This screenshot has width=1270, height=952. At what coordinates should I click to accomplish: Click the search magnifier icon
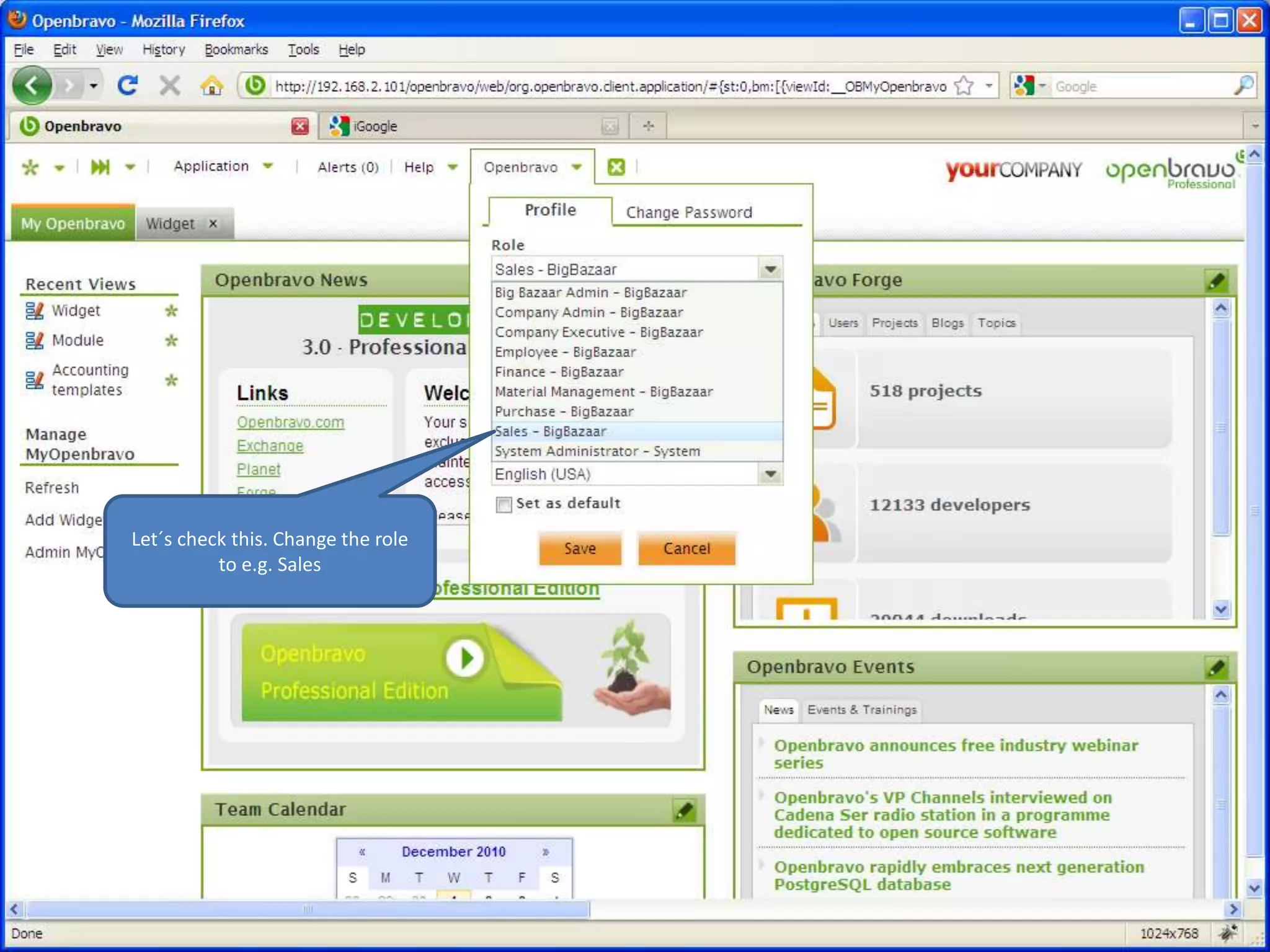(x=1243, y=86)
